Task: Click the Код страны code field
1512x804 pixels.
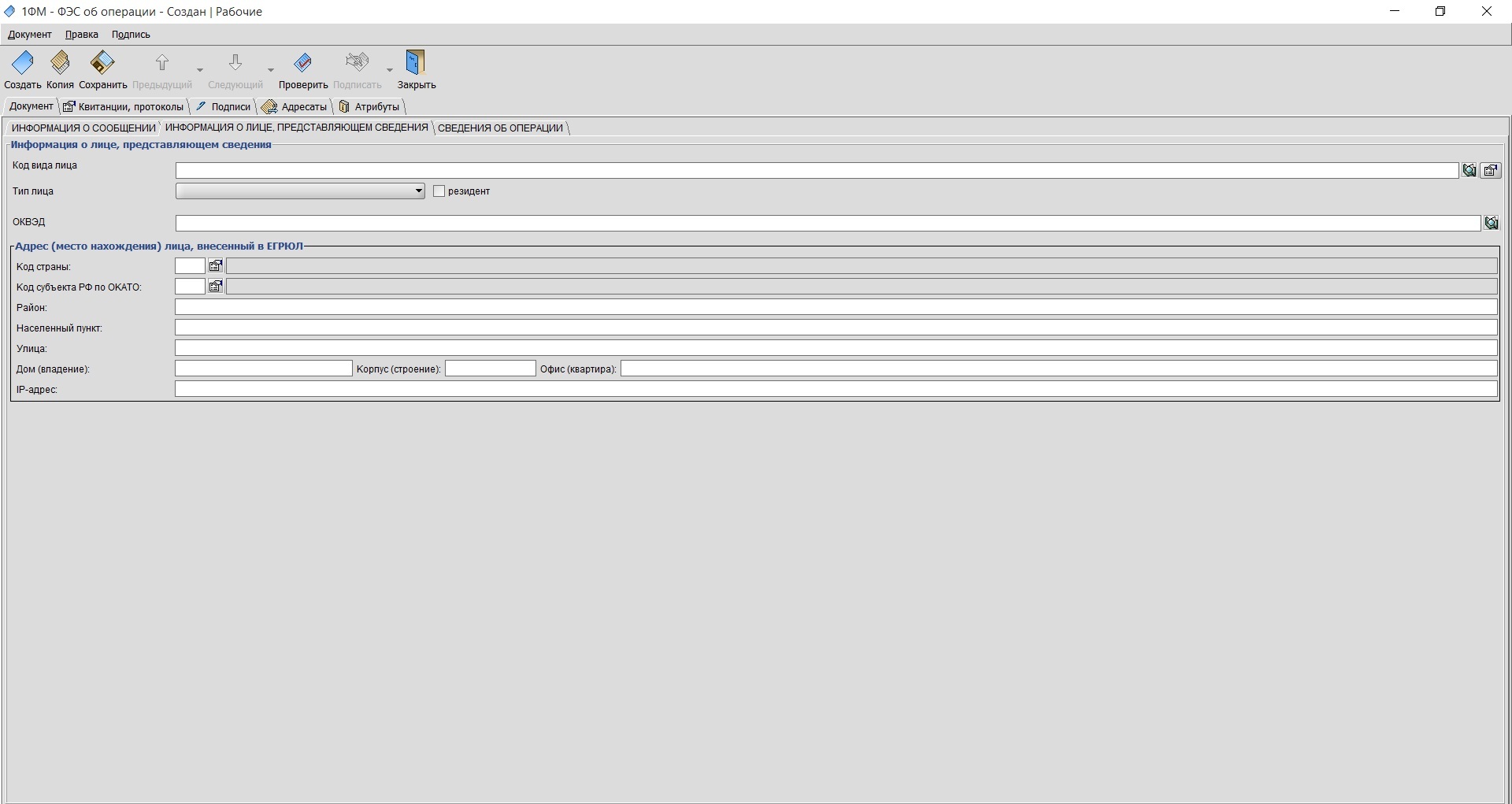Action: pyautogui.click(x=190, y=266)
